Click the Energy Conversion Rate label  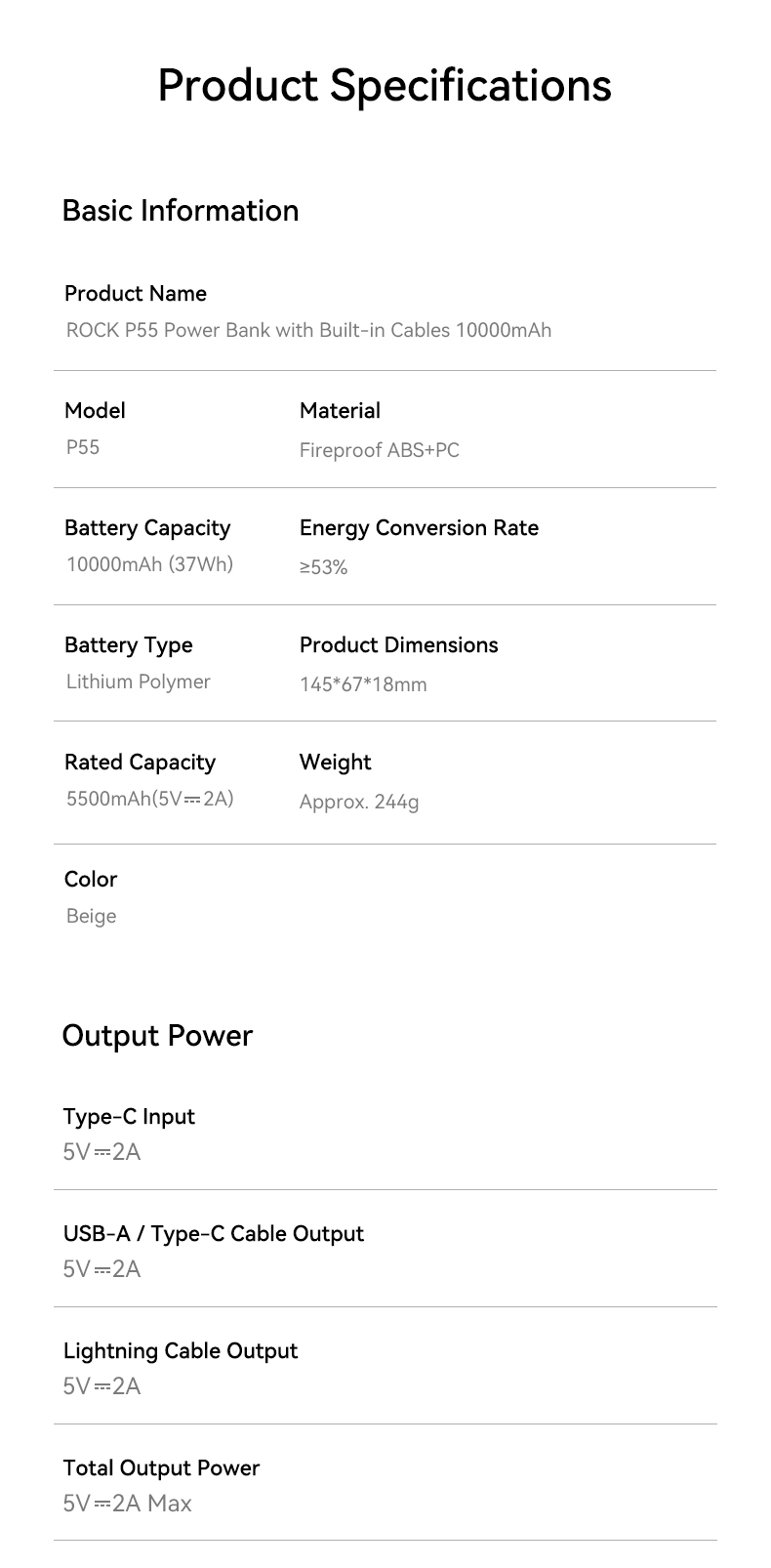[419, 527]
